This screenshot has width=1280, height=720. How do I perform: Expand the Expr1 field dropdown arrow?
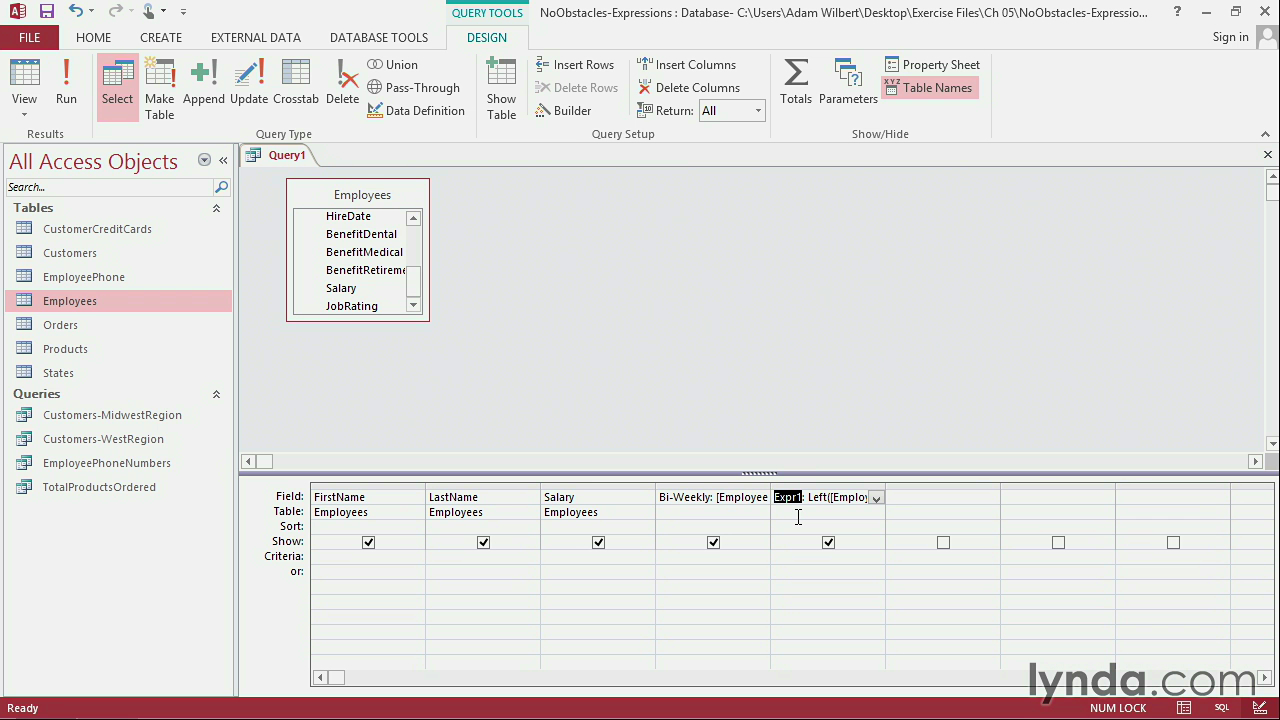pos(876,498)
